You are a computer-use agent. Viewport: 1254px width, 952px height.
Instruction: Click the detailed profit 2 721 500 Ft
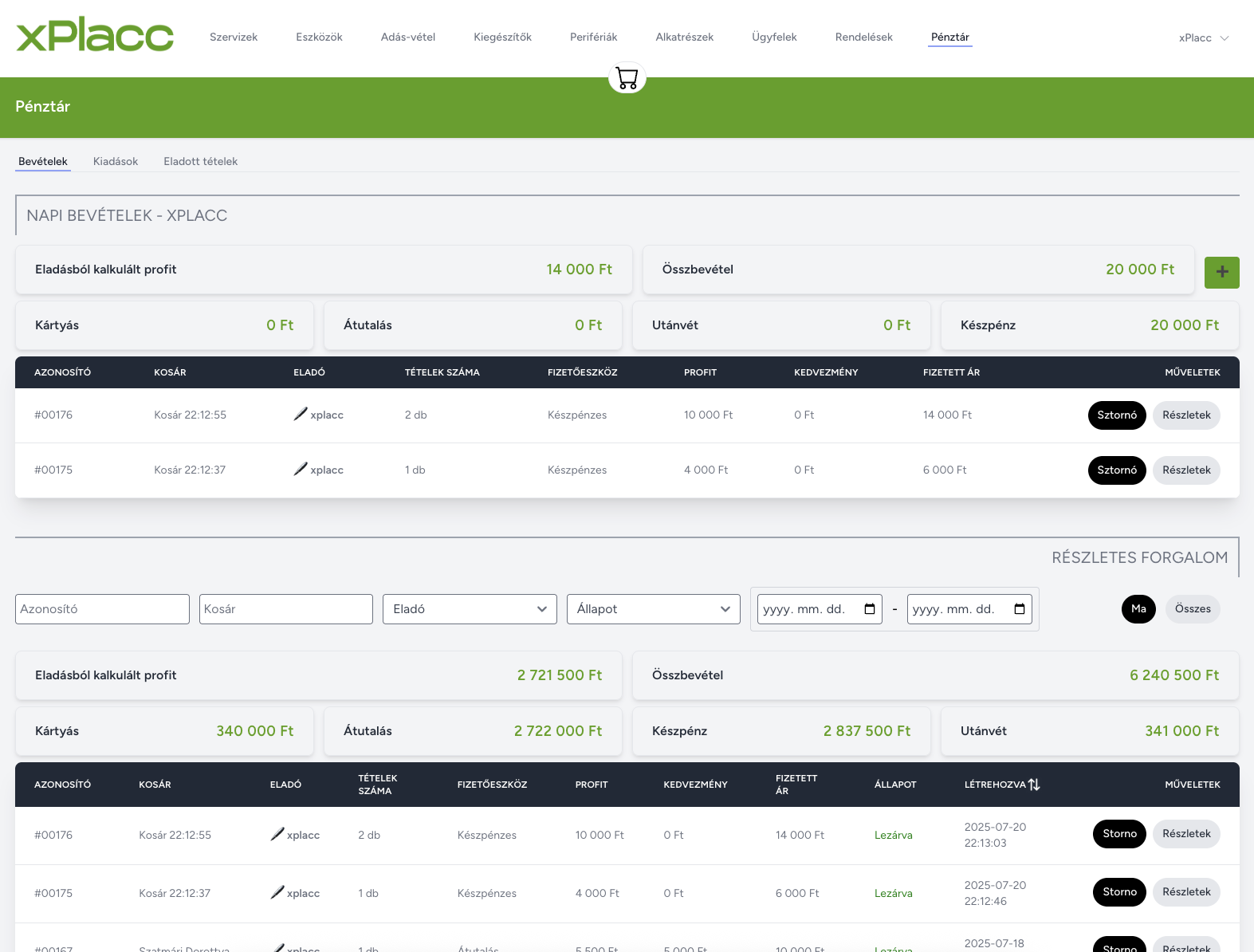[560, 675]
